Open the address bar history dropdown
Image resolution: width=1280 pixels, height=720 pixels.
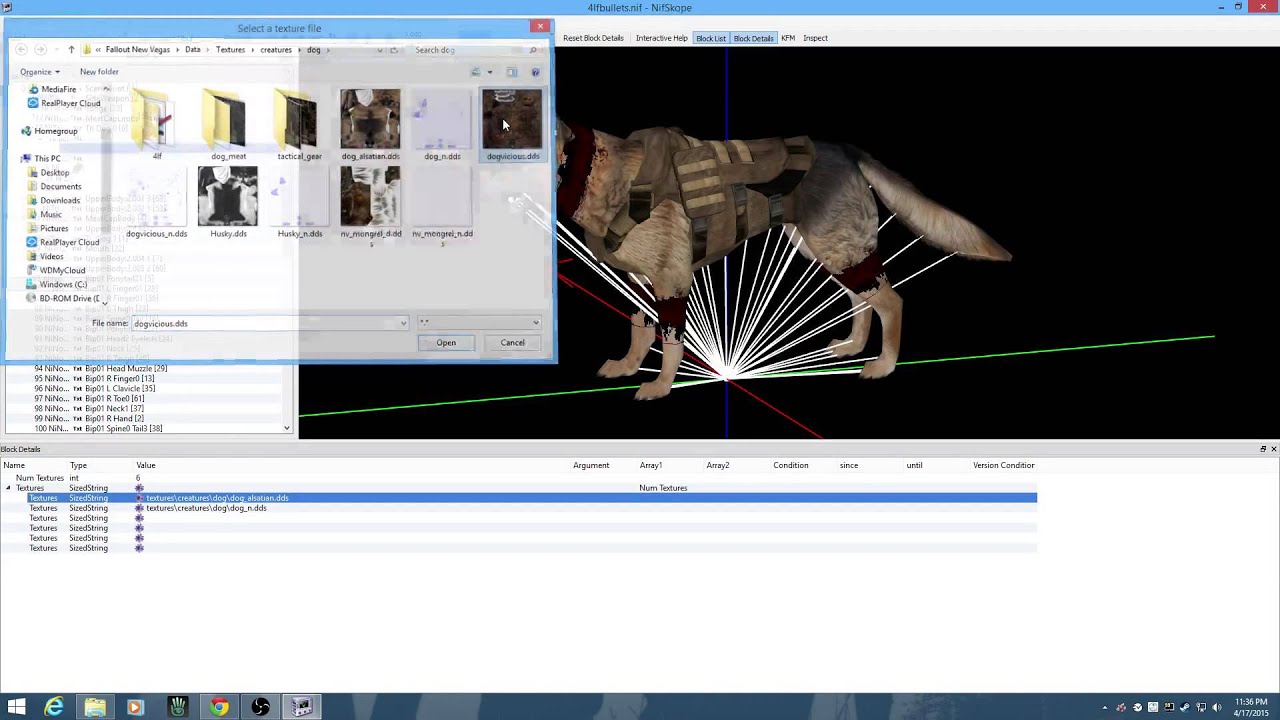[378, 50]
